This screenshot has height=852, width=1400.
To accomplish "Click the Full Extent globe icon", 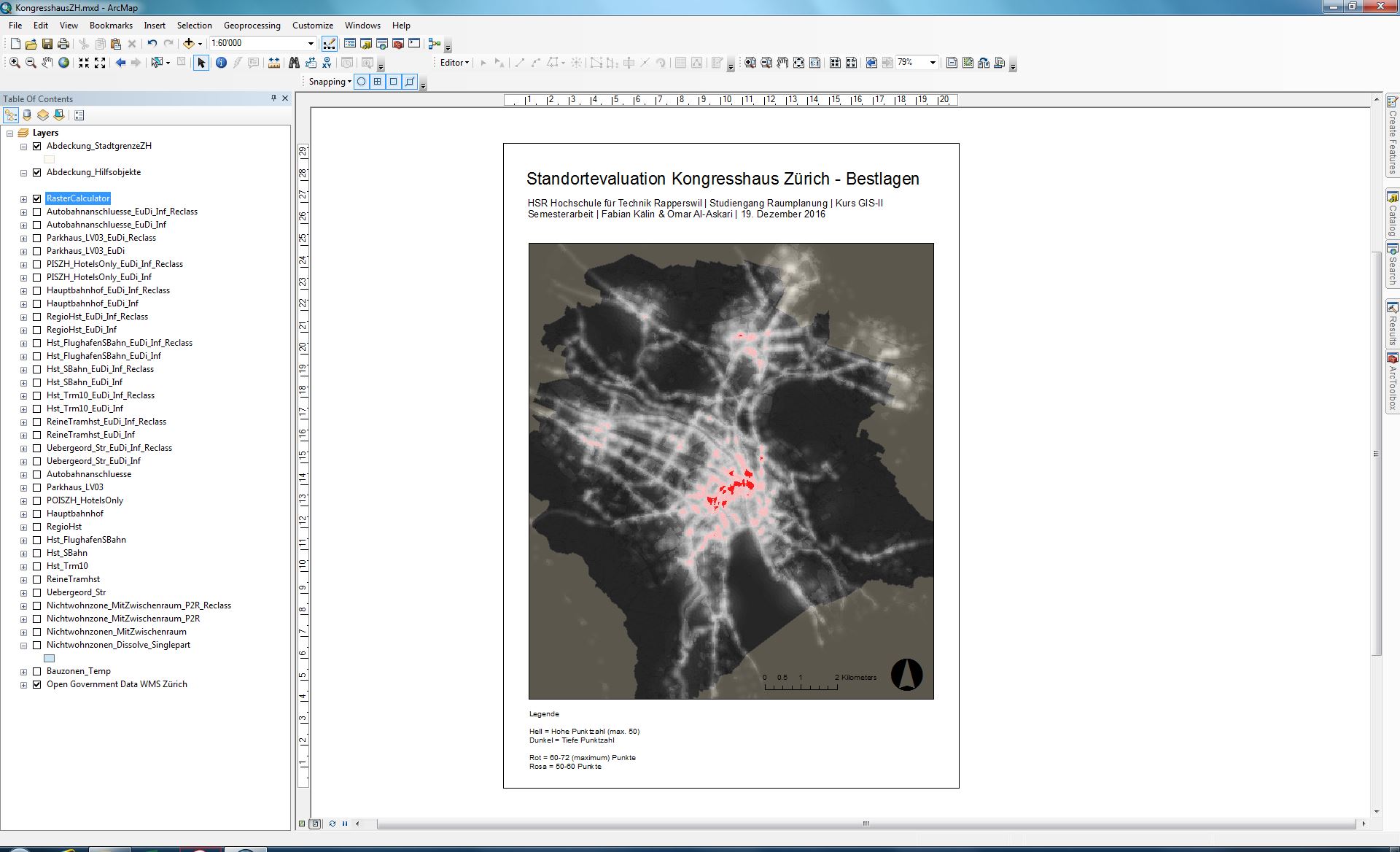I will 64,63.
